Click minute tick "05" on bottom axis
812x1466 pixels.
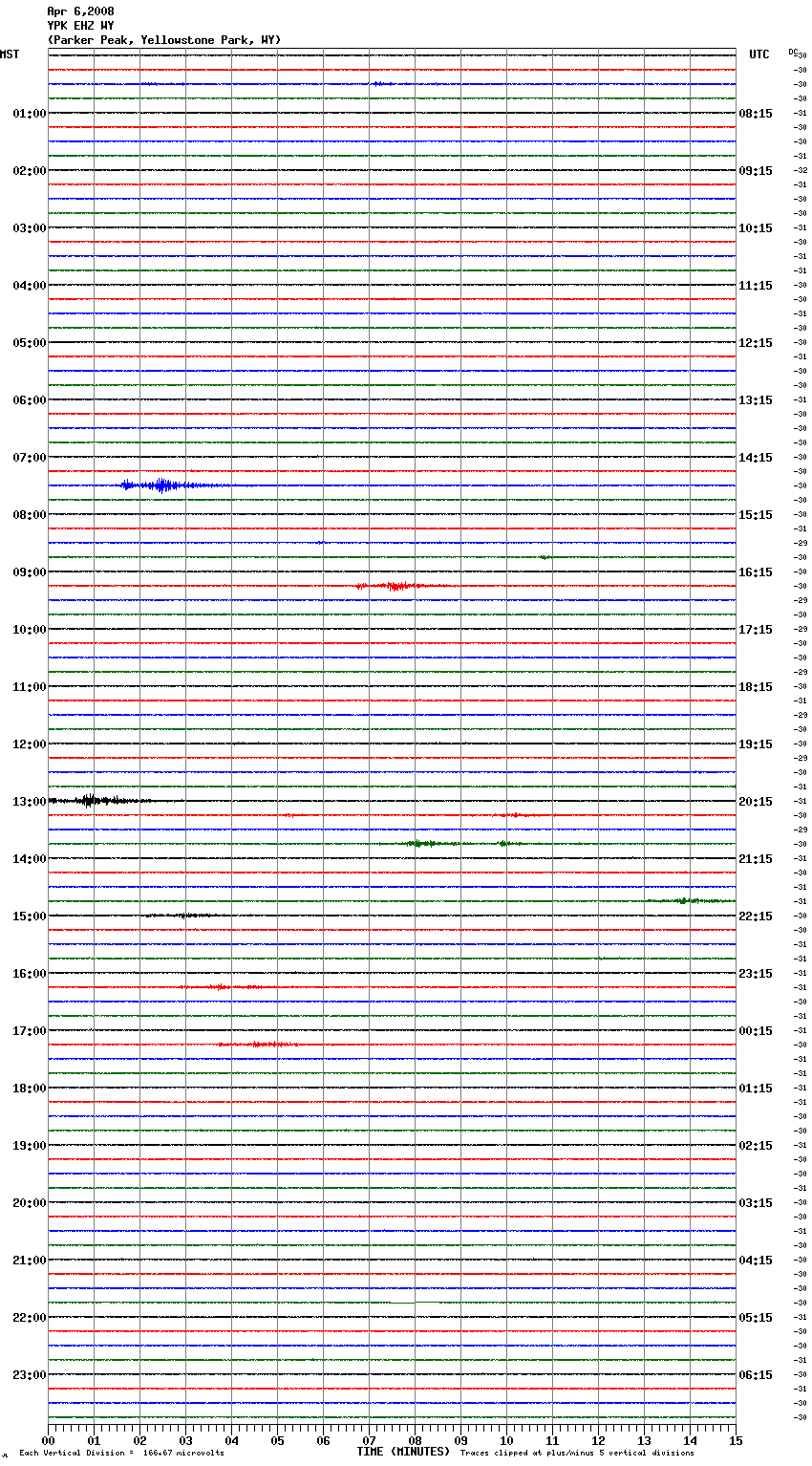pyautogui.click(x=277, y=1440)
